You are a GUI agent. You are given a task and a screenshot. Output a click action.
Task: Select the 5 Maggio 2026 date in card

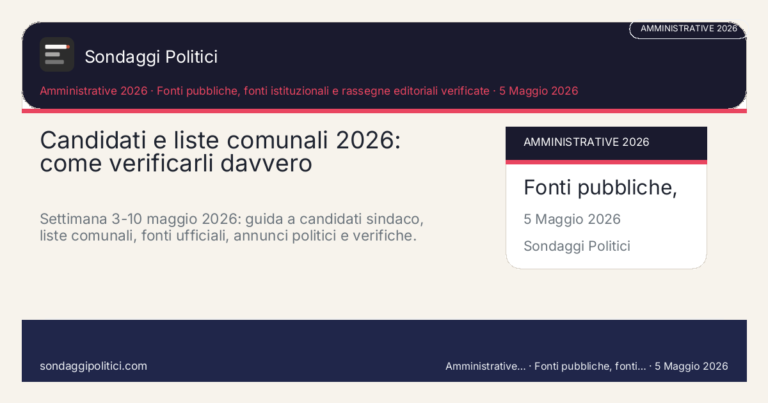pyautogui.click(x=572, y=219)
